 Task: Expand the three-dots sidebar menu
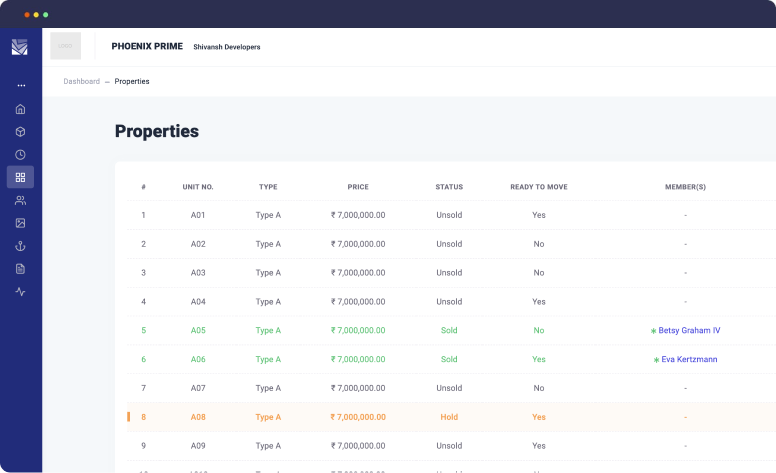click(x=20, y=86)
